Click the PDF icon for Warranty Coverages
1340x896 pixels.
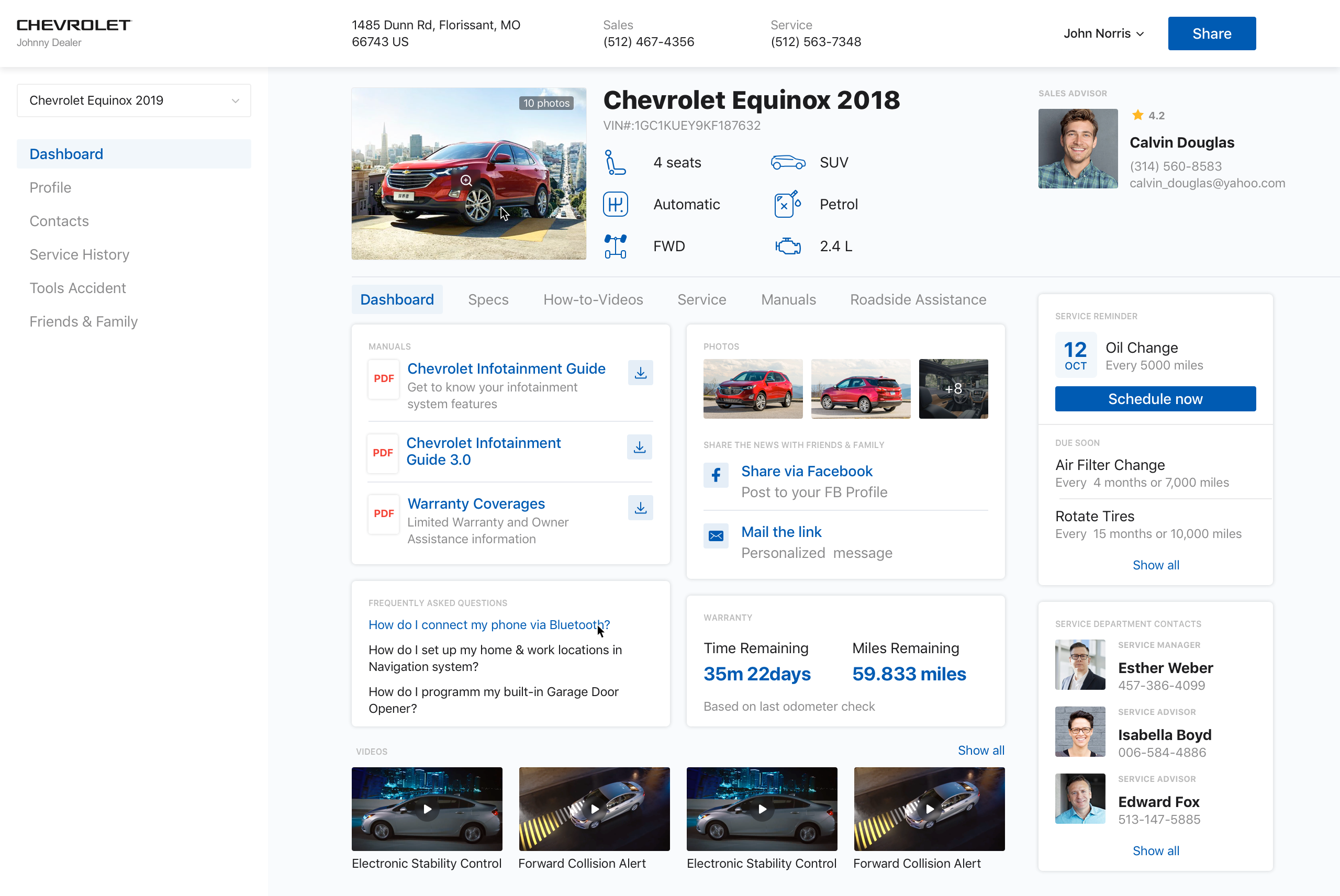point(383,512)
